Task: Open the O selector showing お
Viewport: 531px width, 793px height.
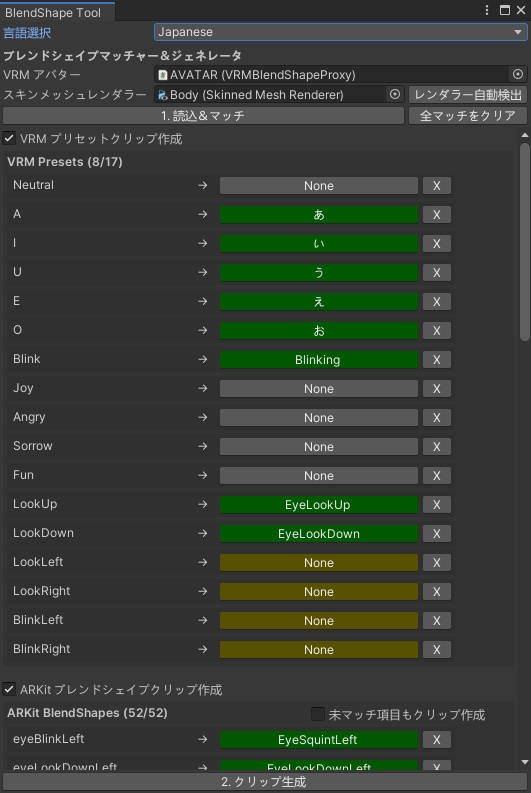Action: coord(319,331)
